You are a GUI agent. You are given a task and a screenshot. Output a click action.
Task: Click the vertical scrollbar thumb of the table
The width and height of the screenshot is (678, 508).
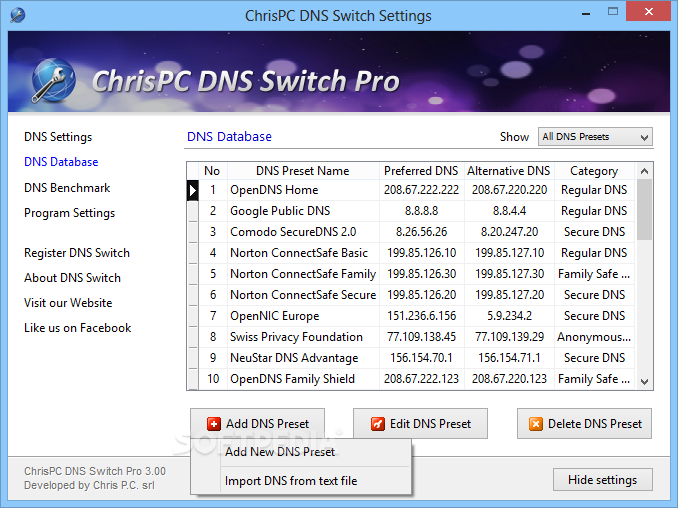[644, 210]
